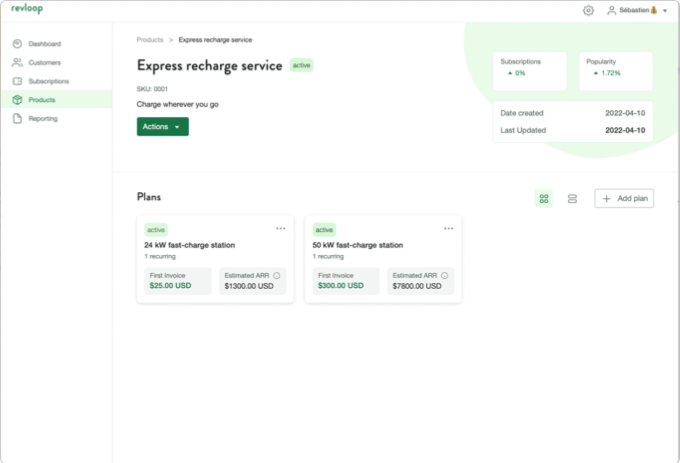Viewport: 680px width, 463px height.
Task: Click the info icon beside the $7800.00 Estimated ARR
Action: [x=444, y=275]
